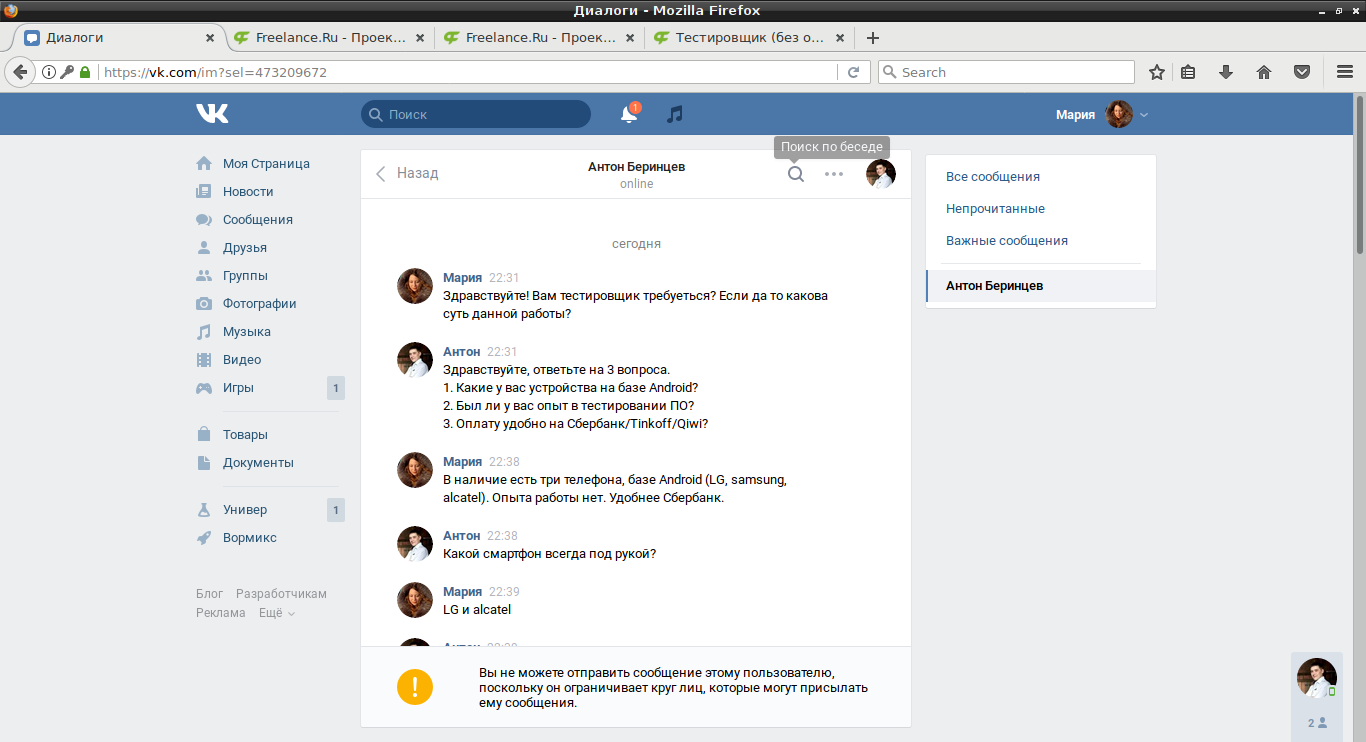
Task: Close the Диалоги browser tab
Action: (210, 38)
